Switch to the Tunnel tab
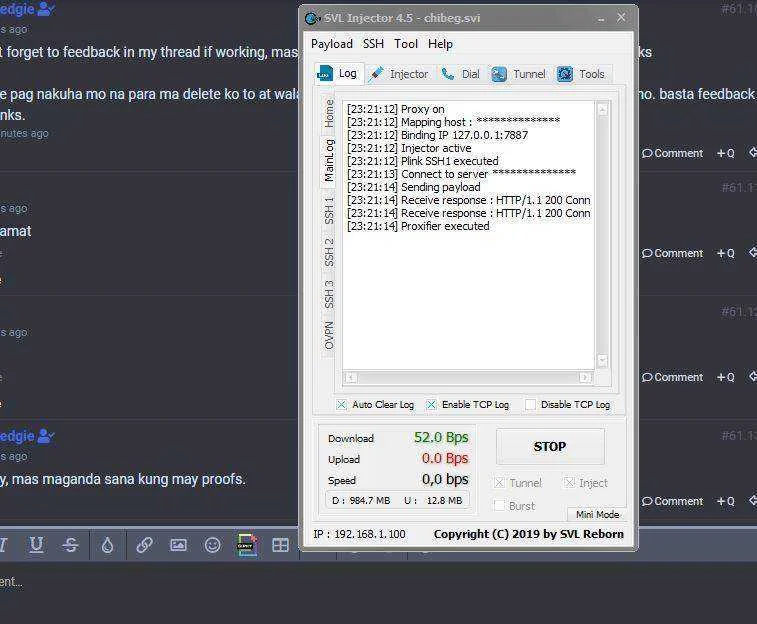The height and width of the screenshot is (624, 757). pos(519,74)
